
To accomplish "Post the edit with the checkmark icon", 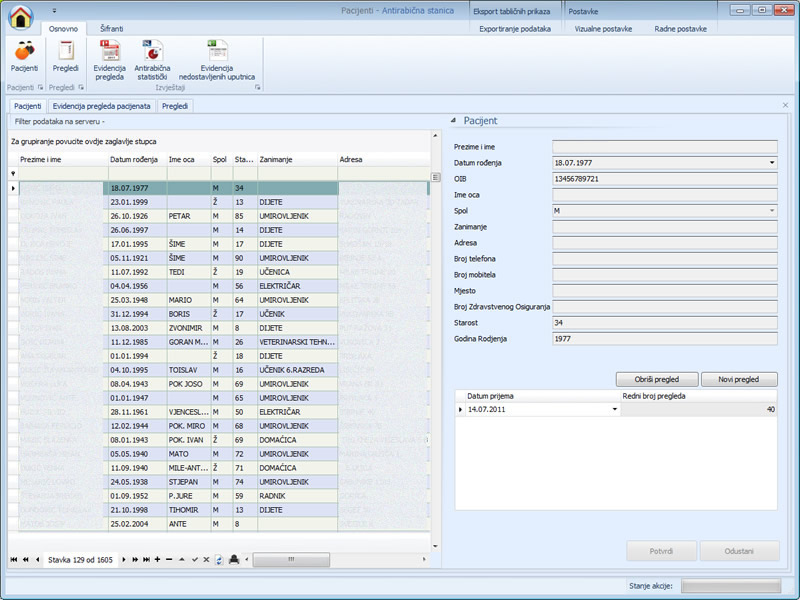I will [194, 560].
